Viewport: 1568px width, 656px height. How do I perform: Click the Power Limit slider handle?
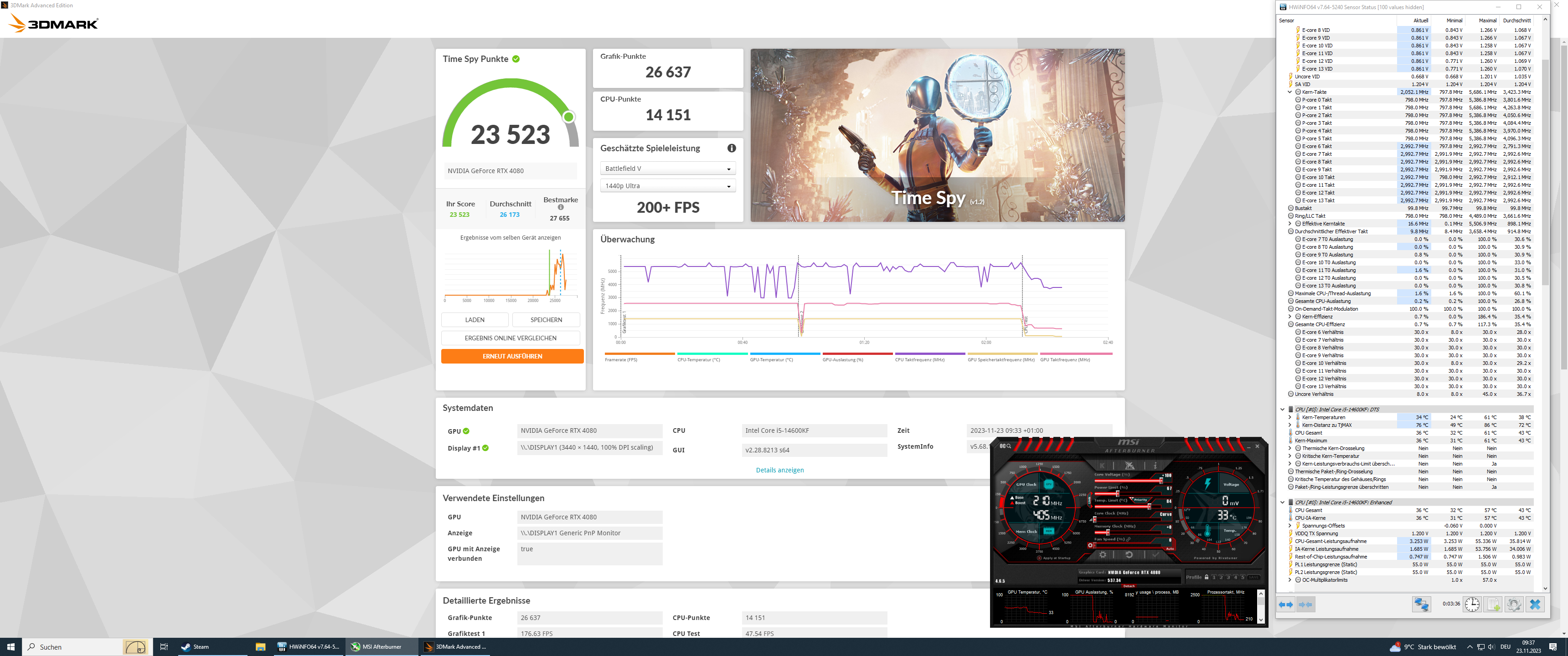1118,494
